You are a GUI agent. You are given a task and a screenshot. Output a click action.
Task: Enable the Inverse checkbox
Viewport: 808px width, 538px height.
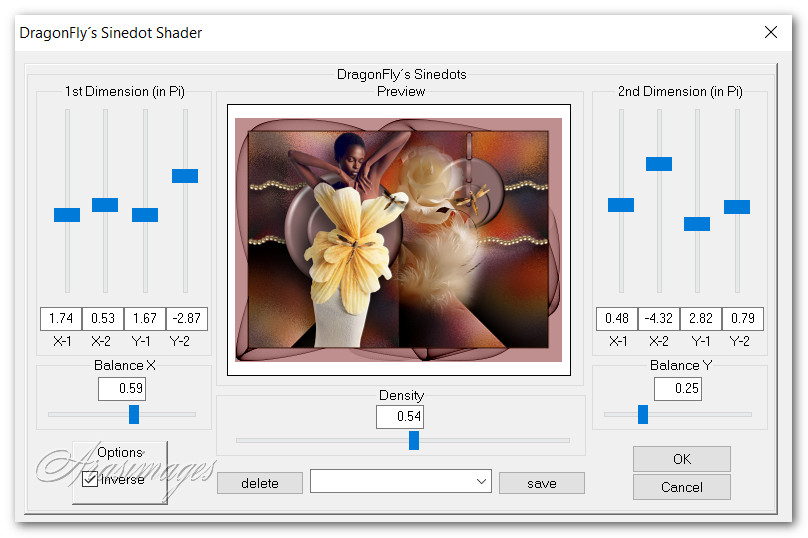90,480
